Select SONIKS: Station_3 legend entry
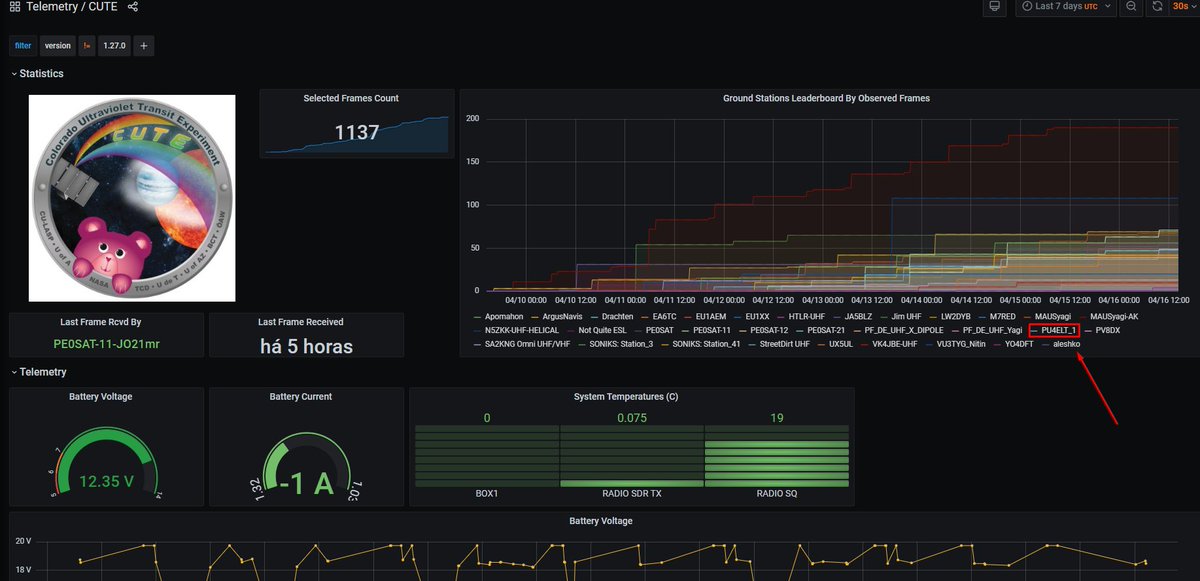The height and width of the screenshot is (581, 1200). [620, 344]
